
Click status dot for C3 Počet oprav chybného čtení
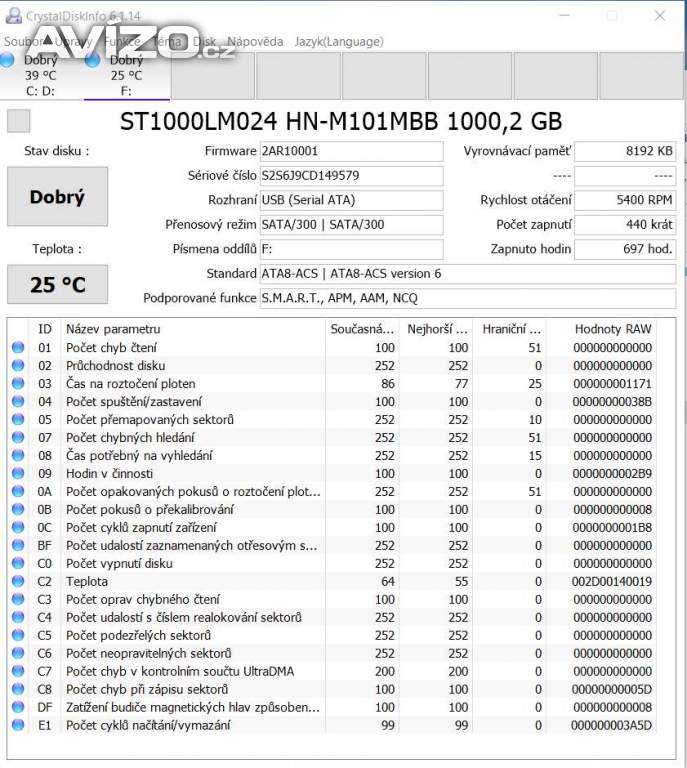coord(18,599)
